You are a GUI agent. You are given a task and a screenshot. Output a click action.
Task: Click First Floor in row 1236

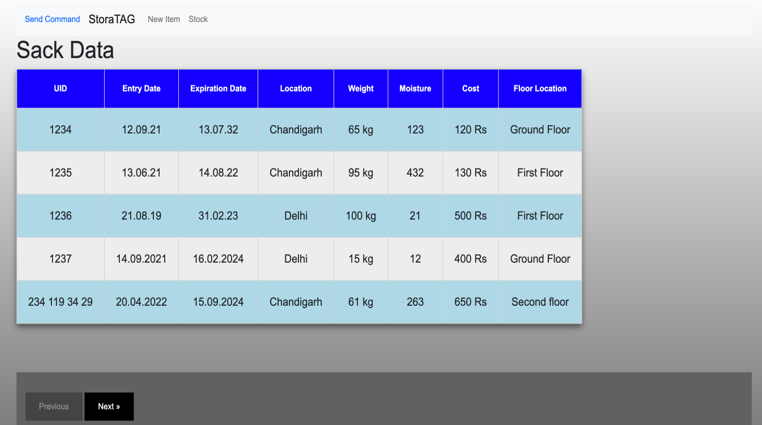click(540, 216)
